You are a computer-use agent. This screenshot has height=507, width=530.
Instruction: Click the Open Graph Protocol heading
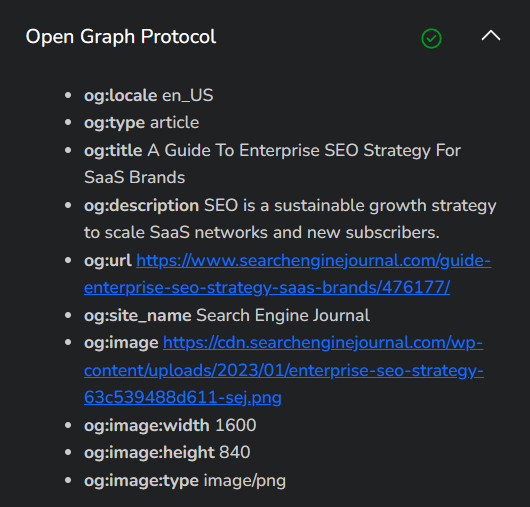(x=121, y=37)
